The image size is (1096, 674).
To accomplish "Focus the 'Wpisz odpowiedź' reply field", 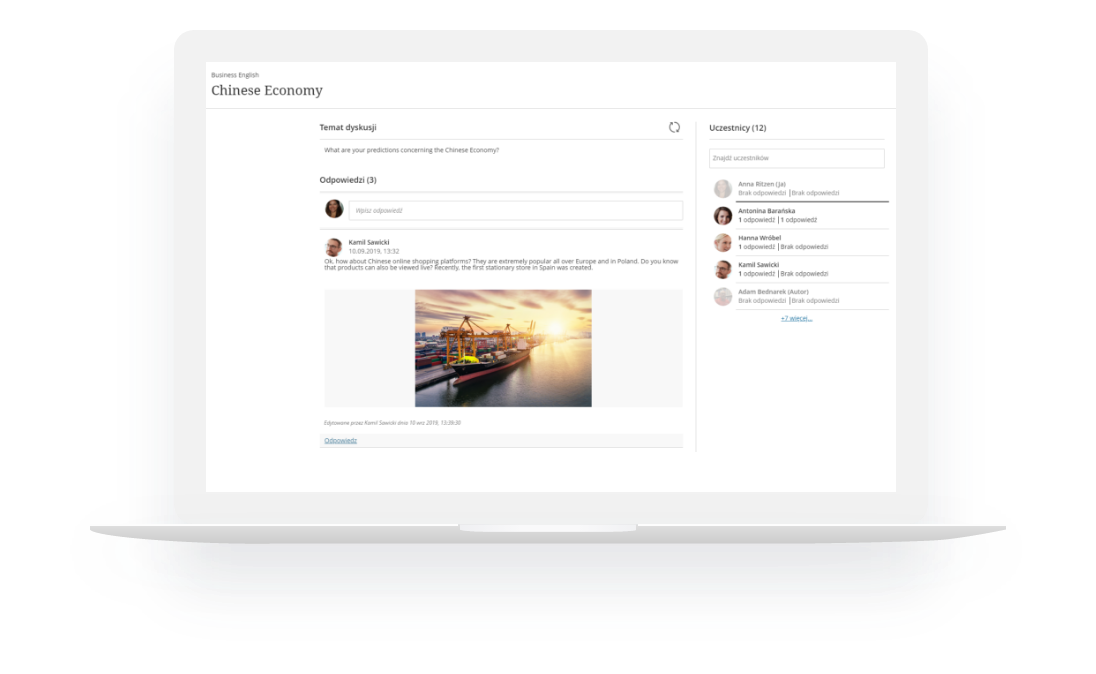I will [x=515, y=210].
